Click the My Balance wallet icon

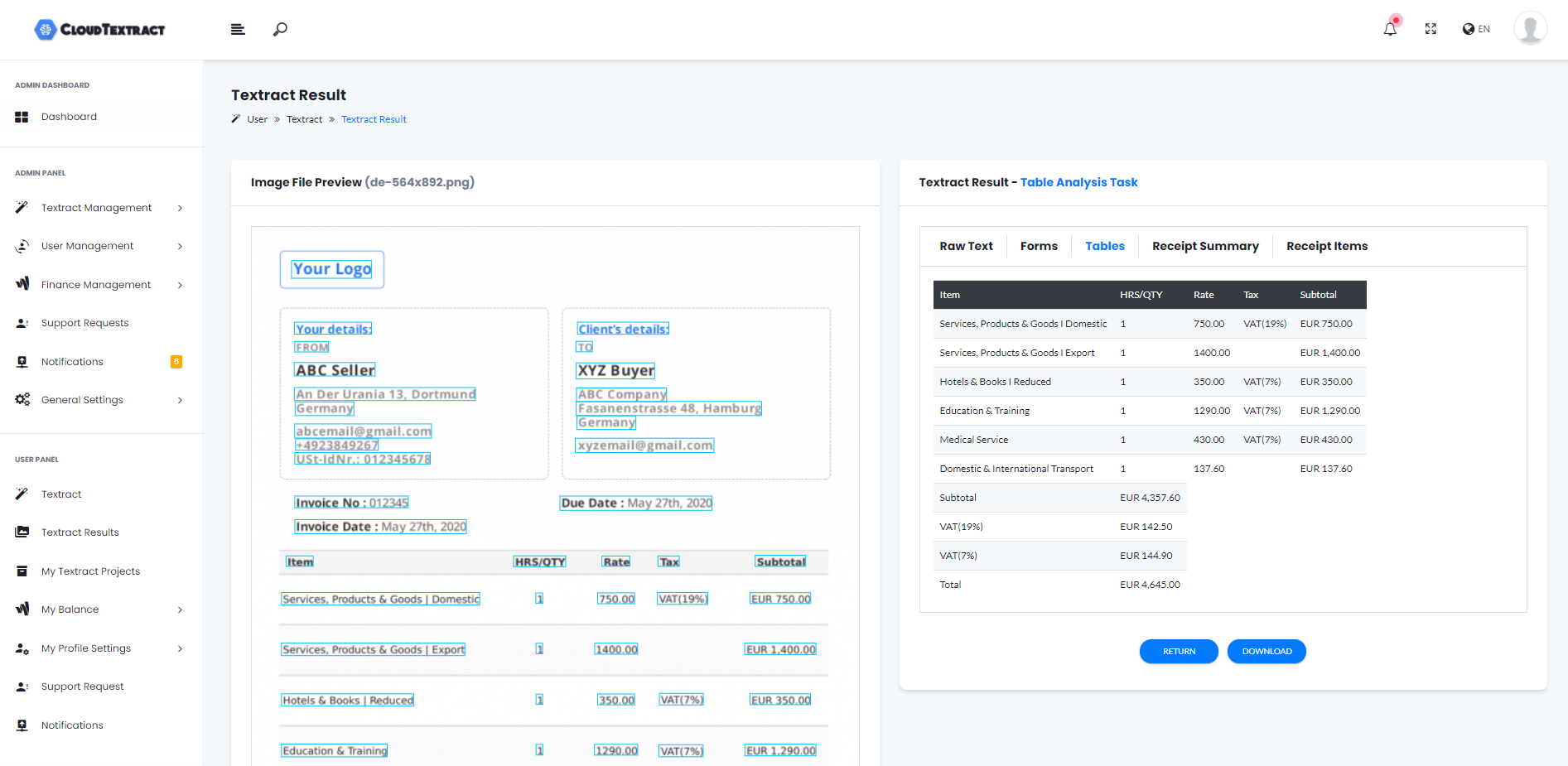click(22, 609)
